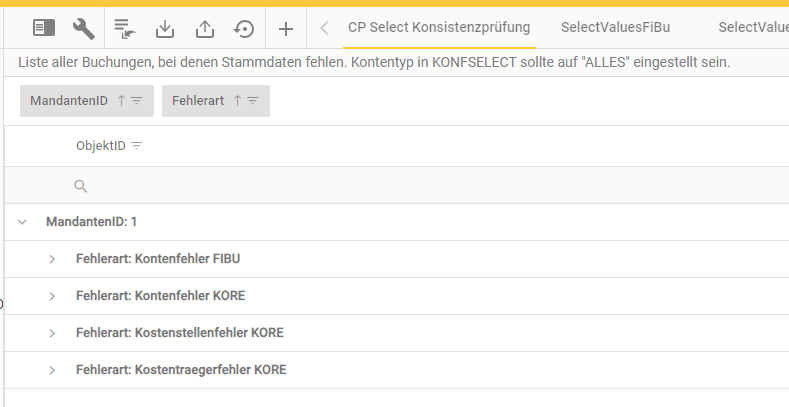This screenshot has width=789, height=407.
Task: Collapse the MandantenID: 1 group
Action: click(22, 222)
